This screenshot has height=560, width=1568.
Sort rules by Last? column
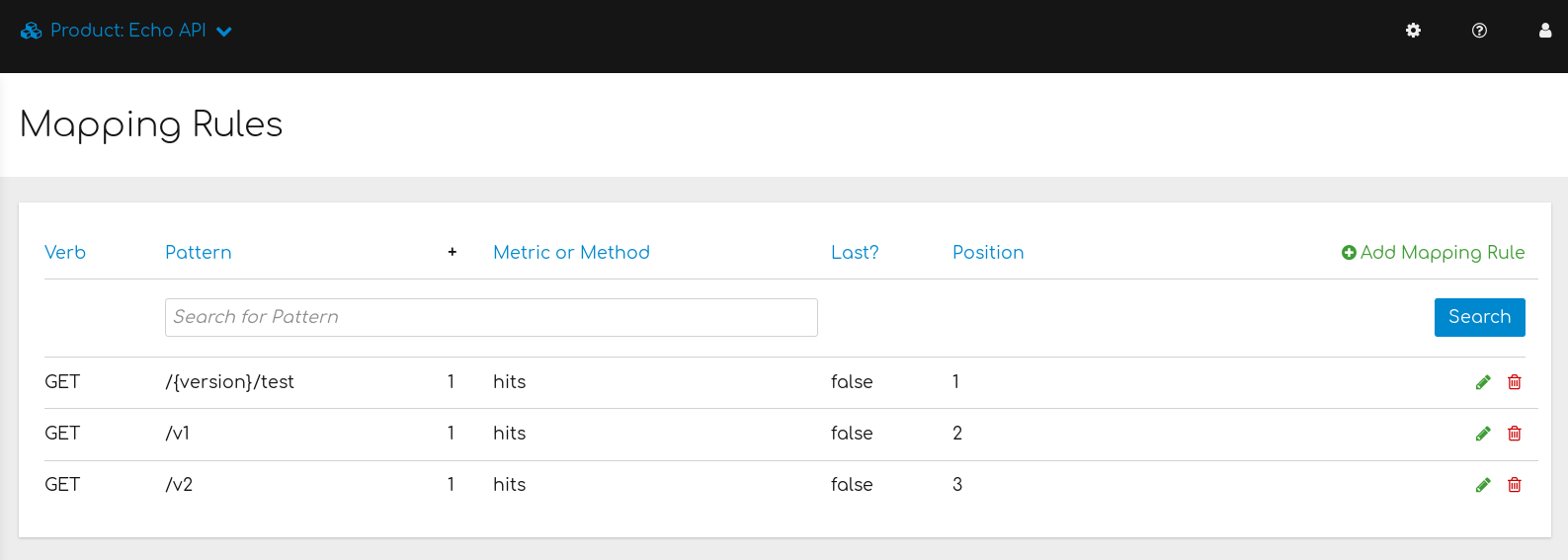855,253
